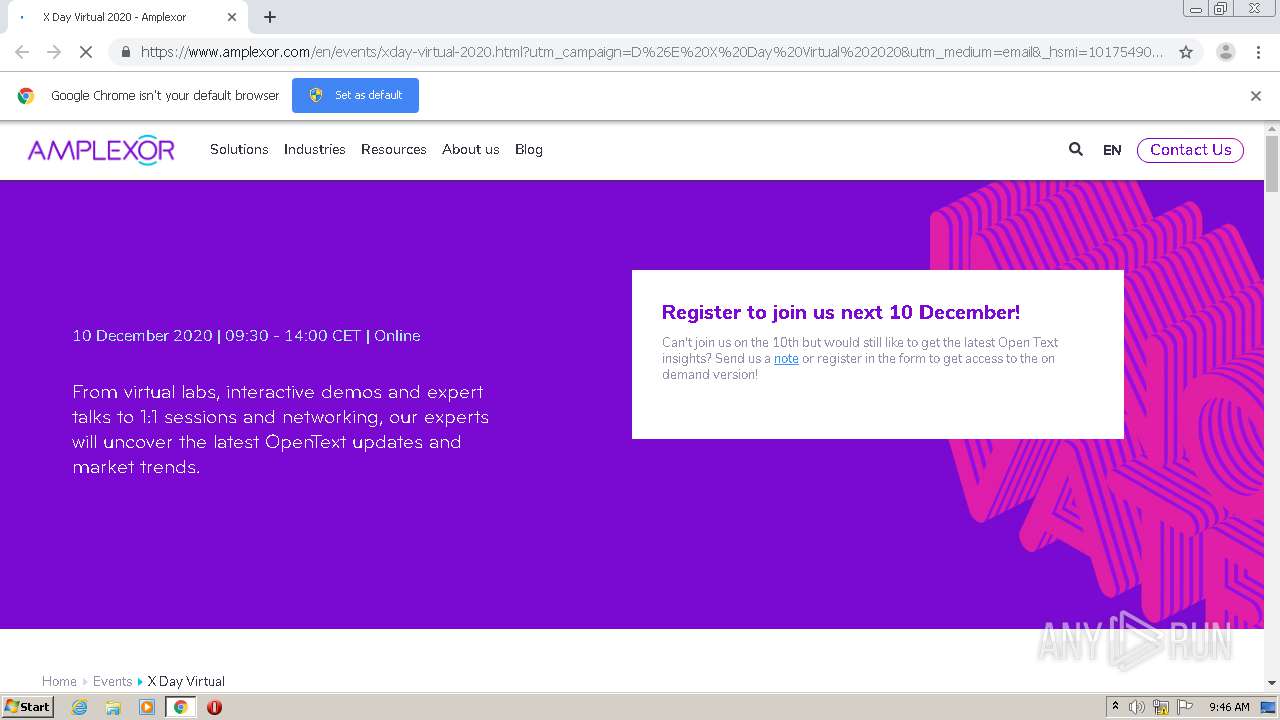Screen dimensions: 1280x720
Task: Close the X Day Virtual 2020 tab
Action: pyautogui.click(x=232, y=17)
